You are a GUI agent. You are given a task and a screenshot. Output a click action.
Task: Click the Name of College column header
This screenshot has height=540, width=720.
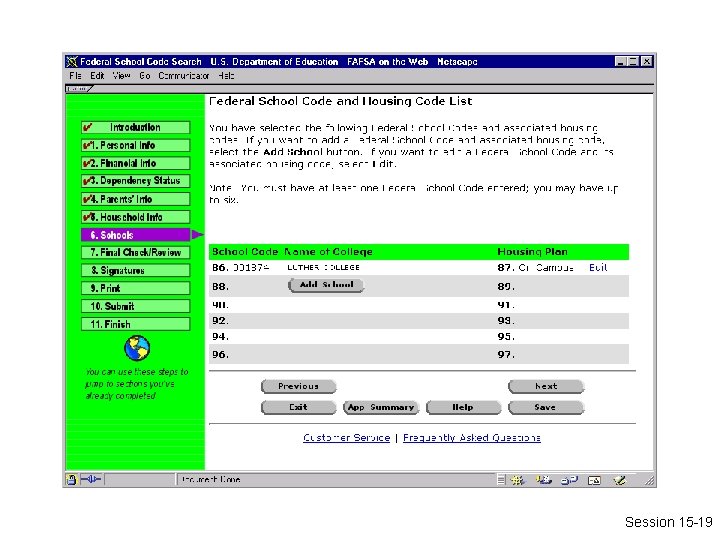pyautogui.click(x=328, y=252)
